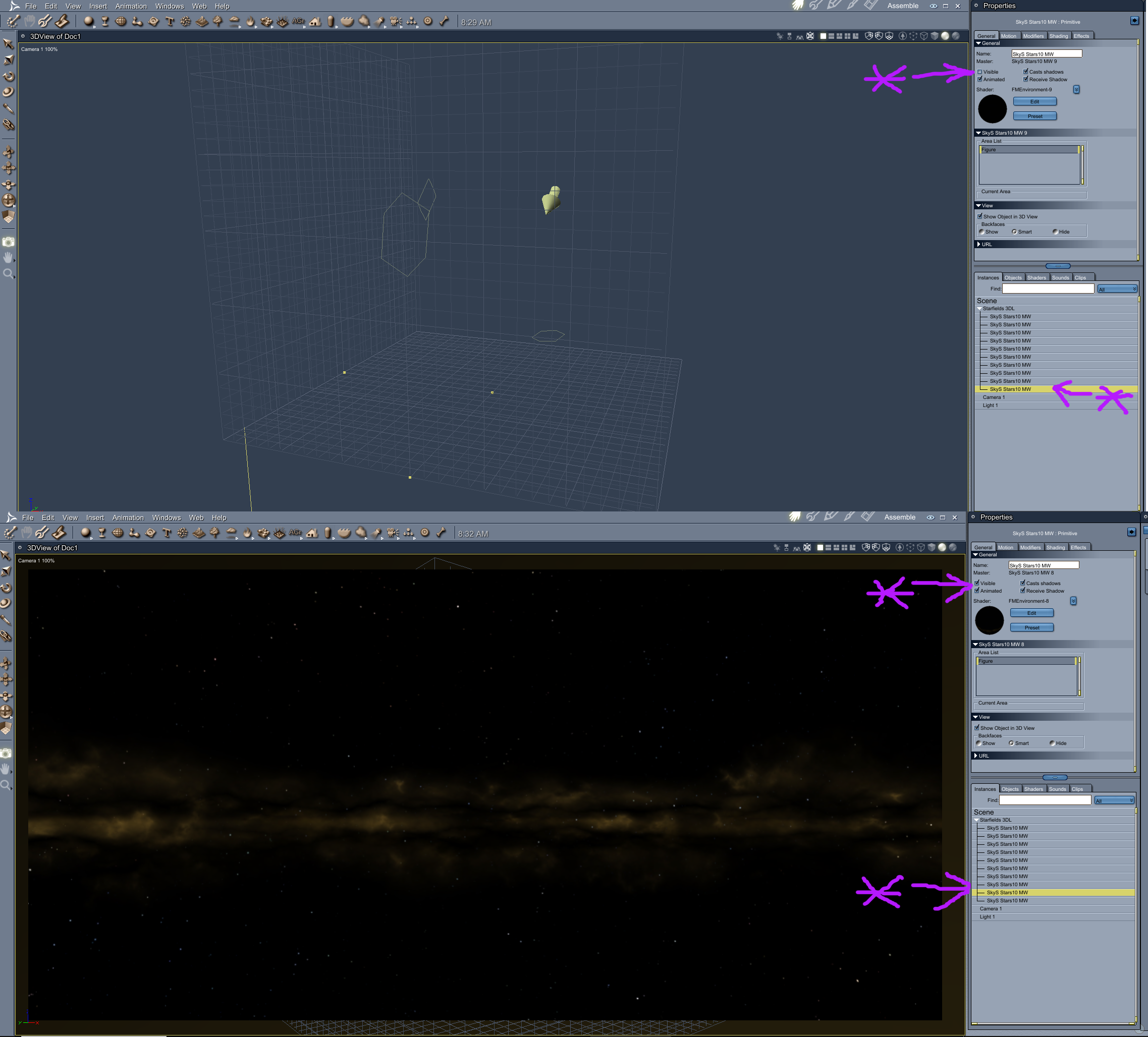The image size is (1148, 1037).
Task: Click black shader preview sphere in upper panel
Action: click(993, 109)
